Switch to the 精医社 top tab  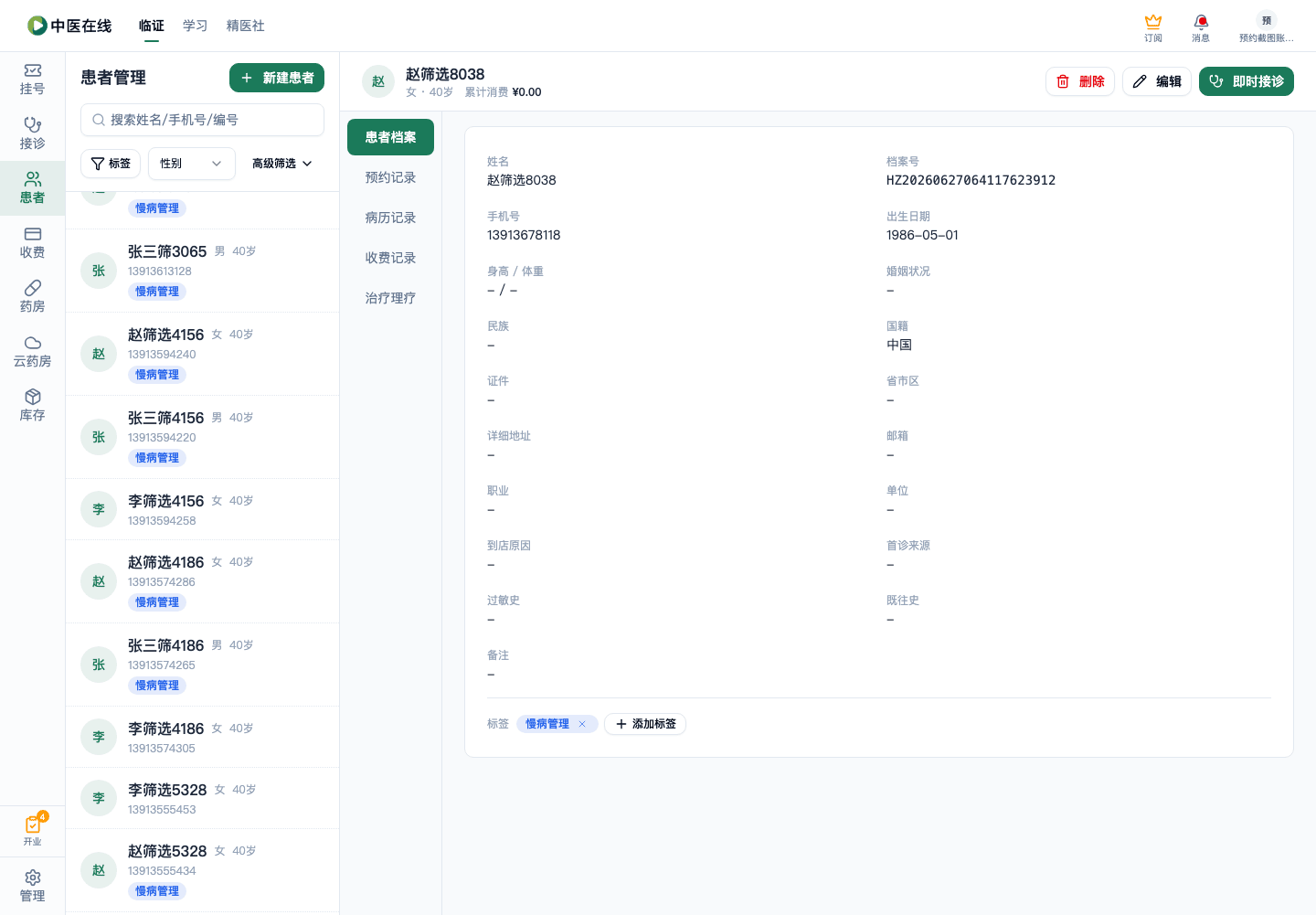tap(246, 26)
